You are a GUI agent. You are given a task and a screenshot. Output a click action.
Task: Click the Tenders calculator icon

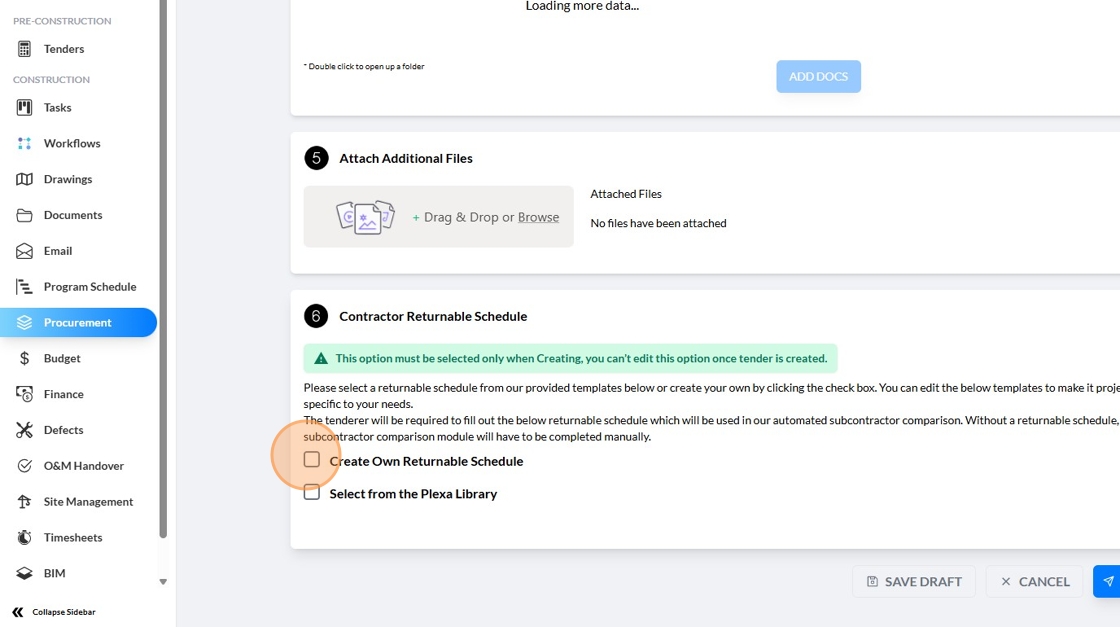click(24, 49)
